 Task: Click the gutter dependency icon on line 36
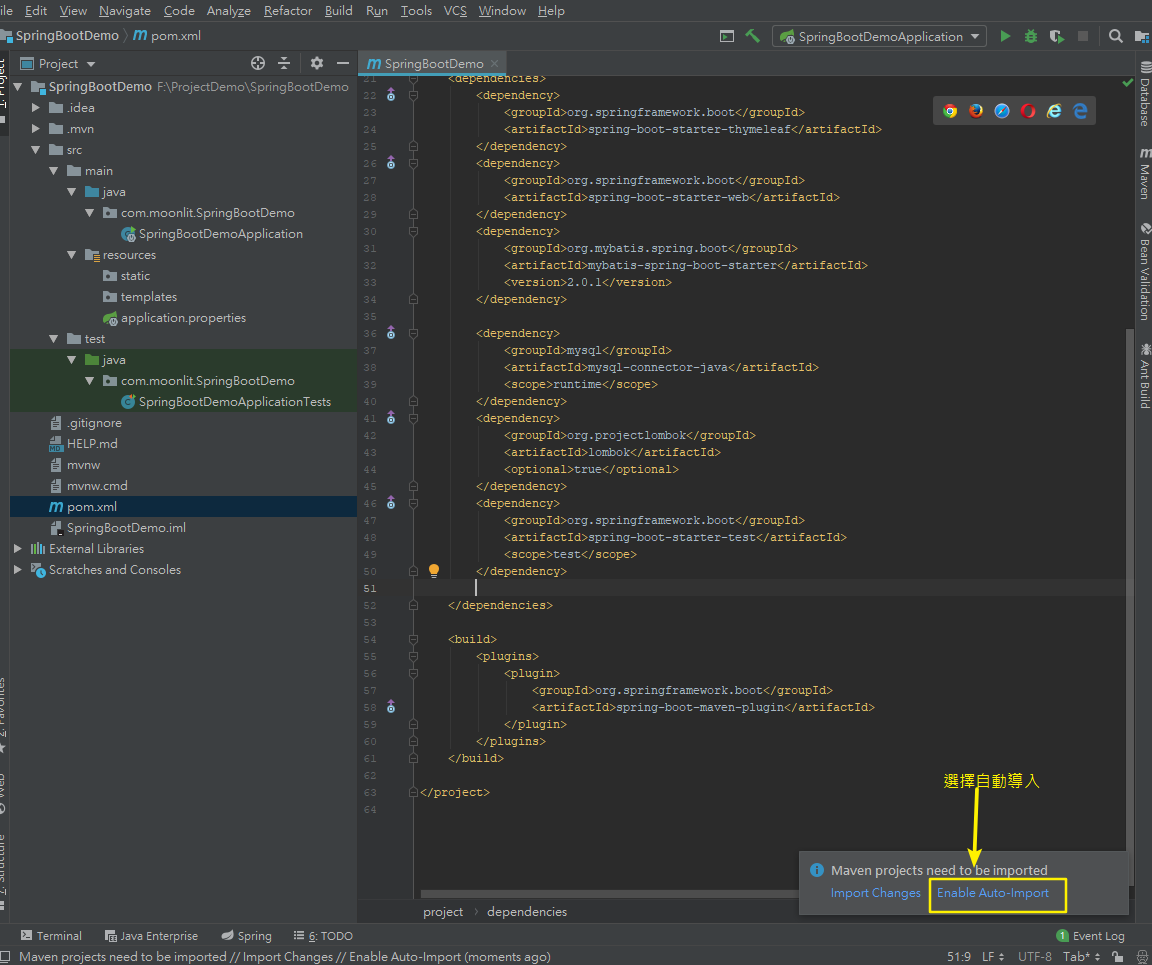[391, 334]
